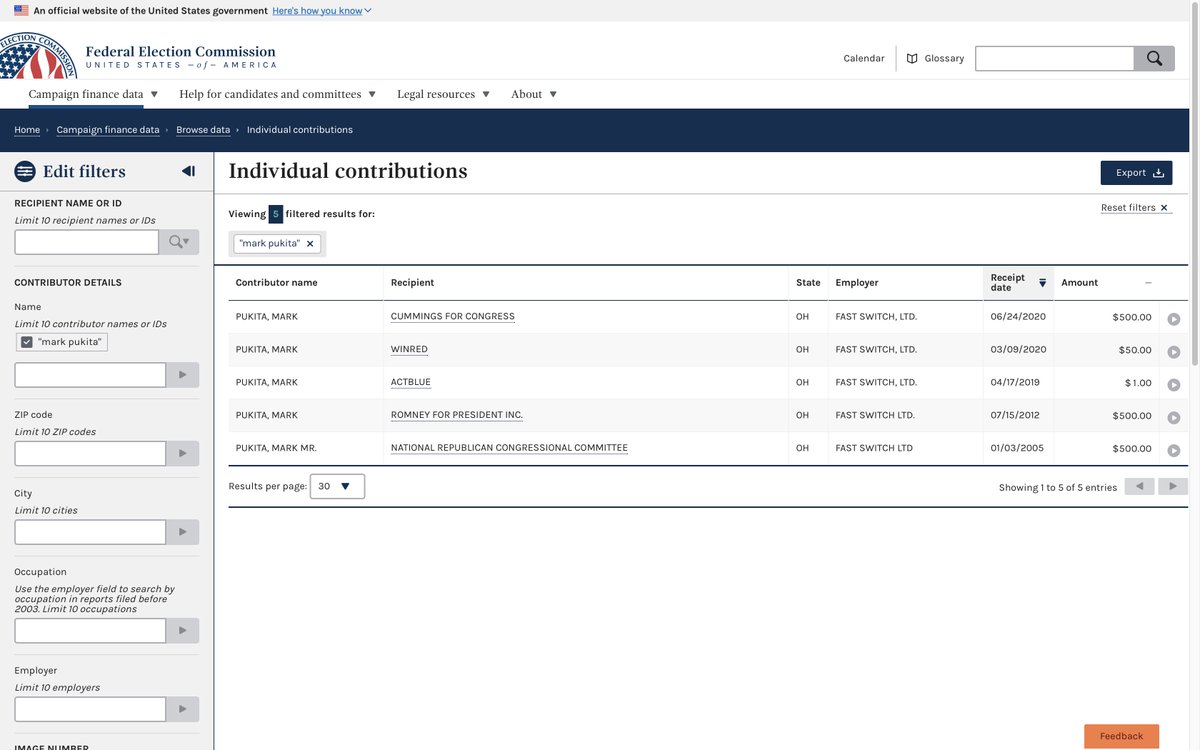Click the site search input field
1200x750 pixels.
point(1054,58)
